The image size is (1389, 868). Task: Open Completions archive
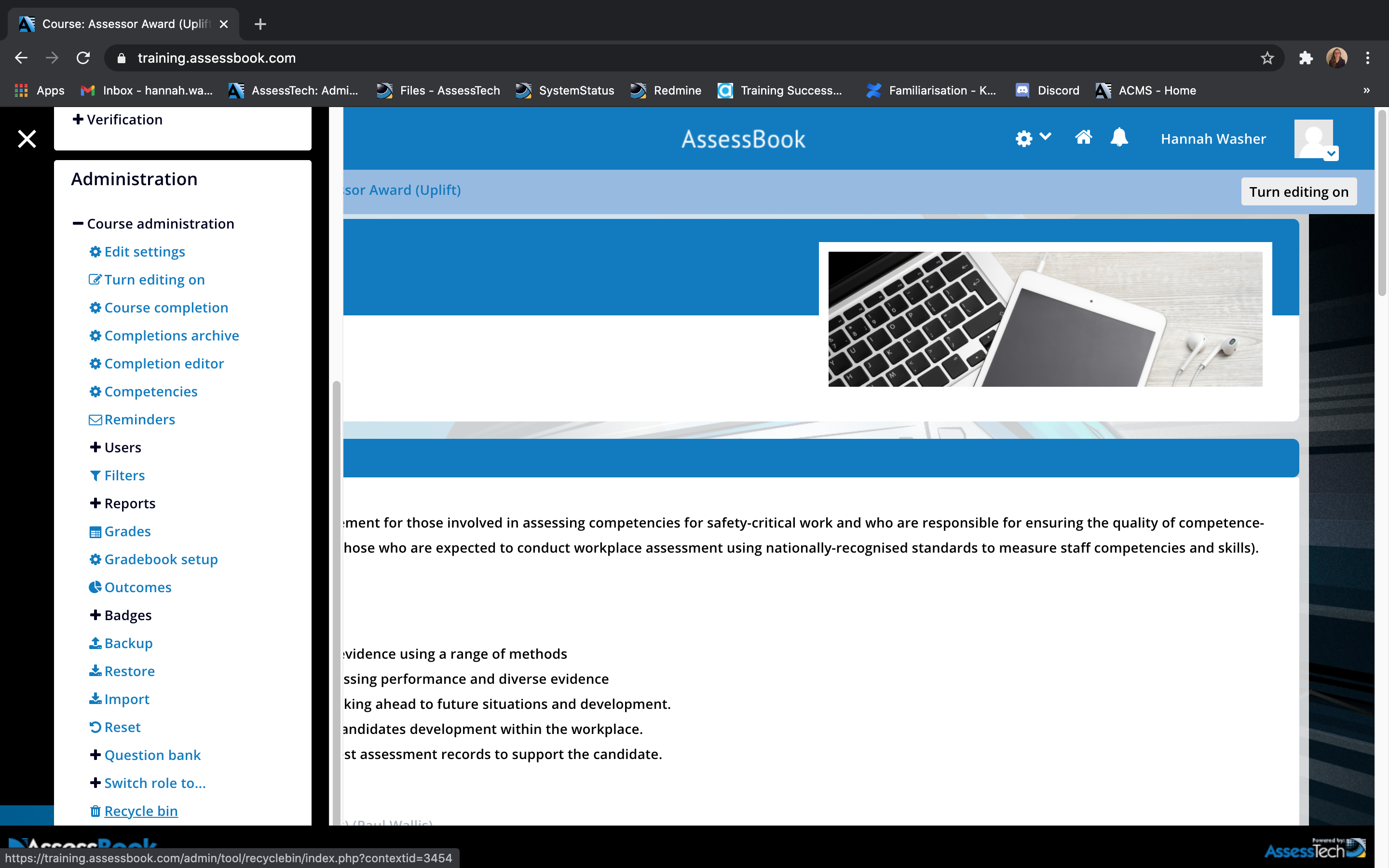[x=172, y=335]
